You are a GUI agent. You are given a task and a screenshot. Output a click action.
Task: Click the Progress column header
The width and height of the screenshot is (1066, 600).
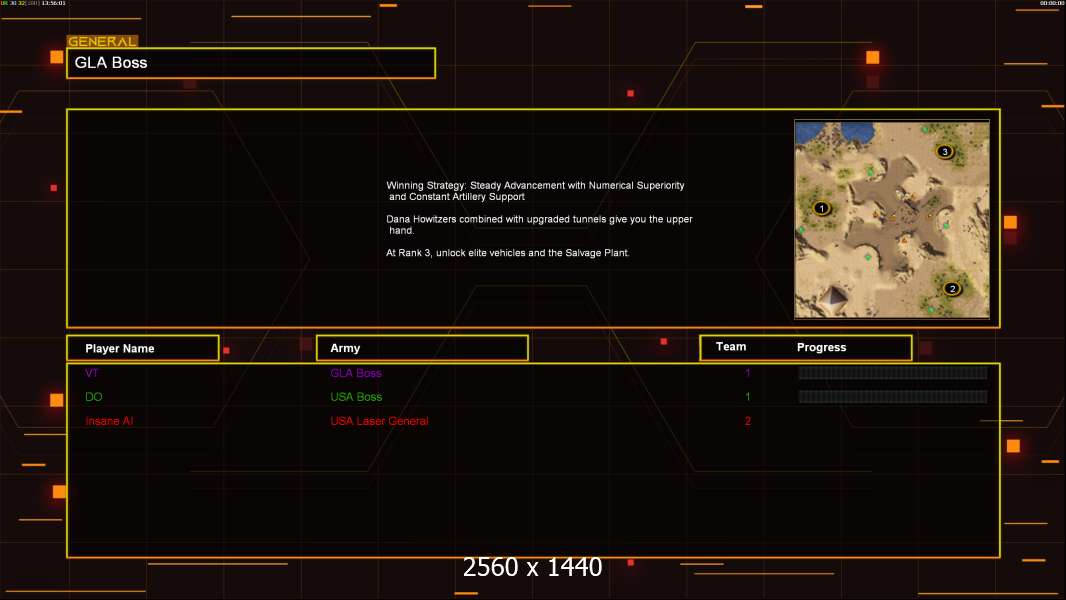821,348
